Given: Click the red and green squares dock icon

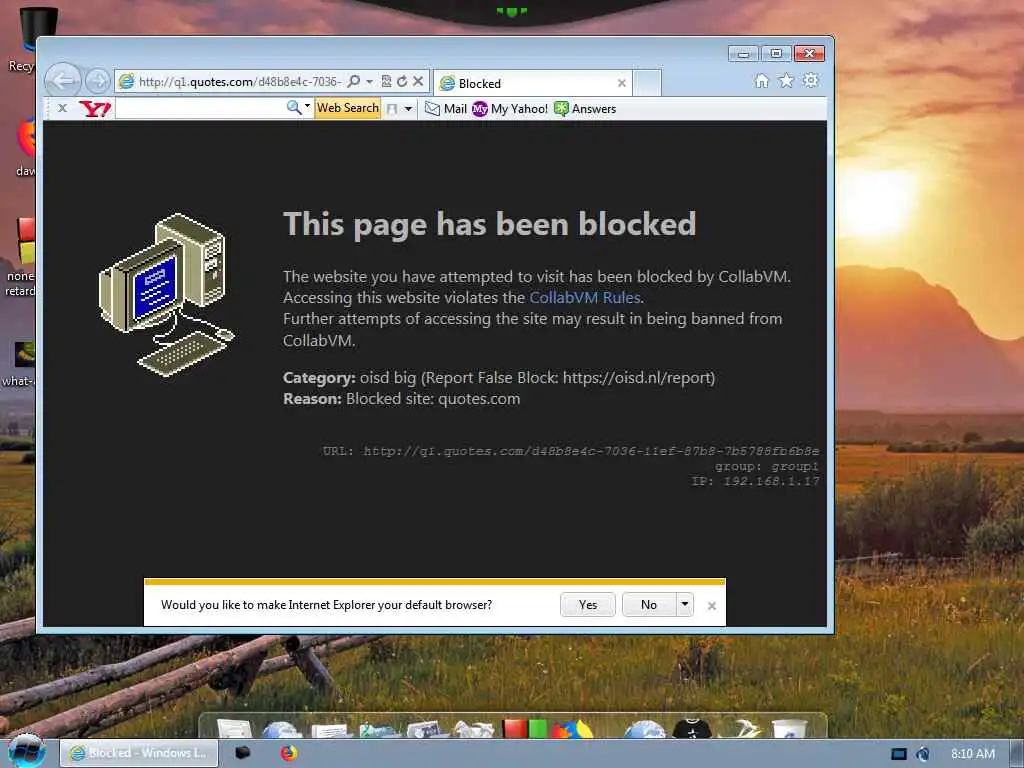Looking at the screenshot, I should (525, 728).
